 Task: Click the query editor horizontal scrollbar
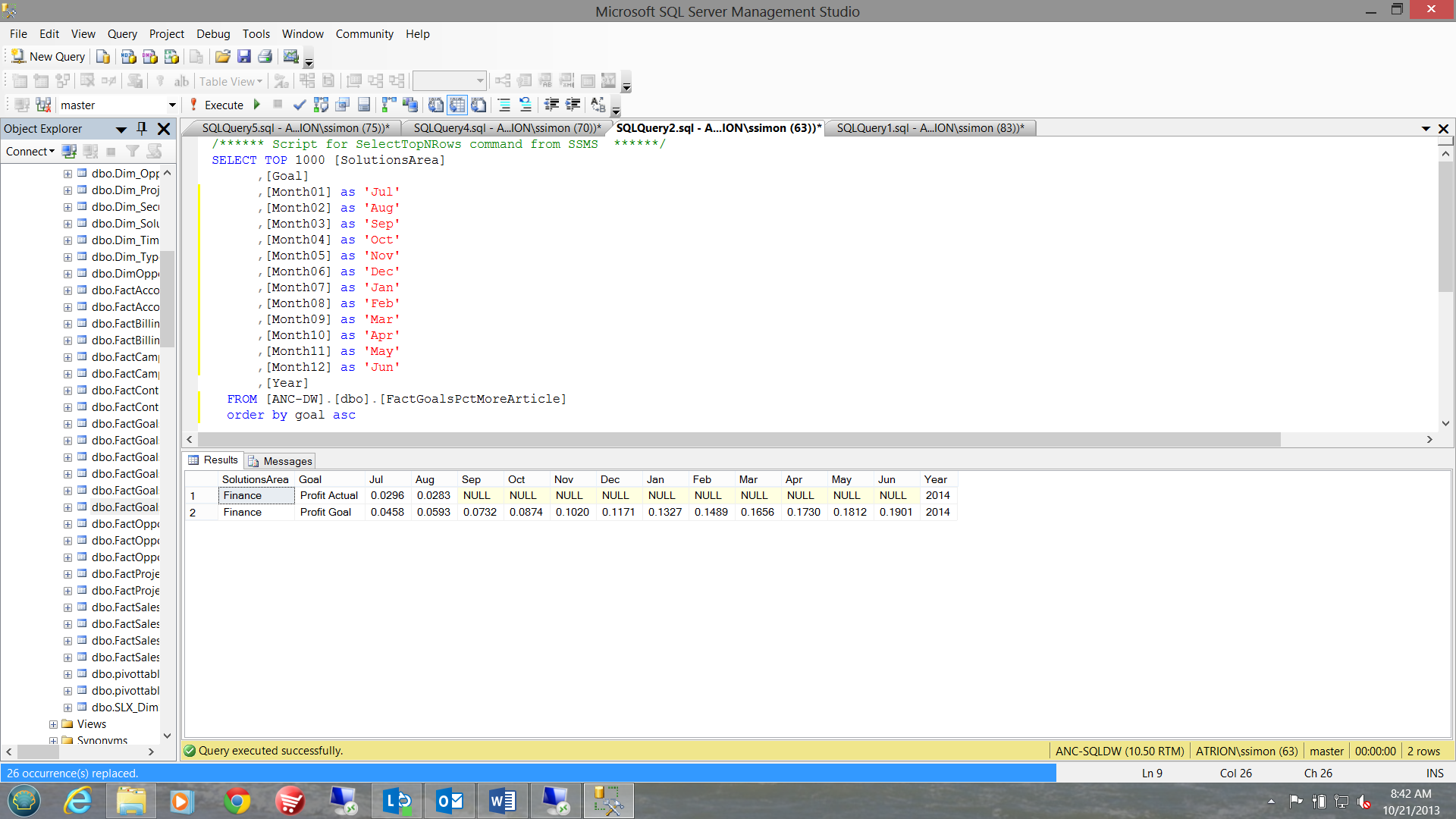[x=739, y=440]
